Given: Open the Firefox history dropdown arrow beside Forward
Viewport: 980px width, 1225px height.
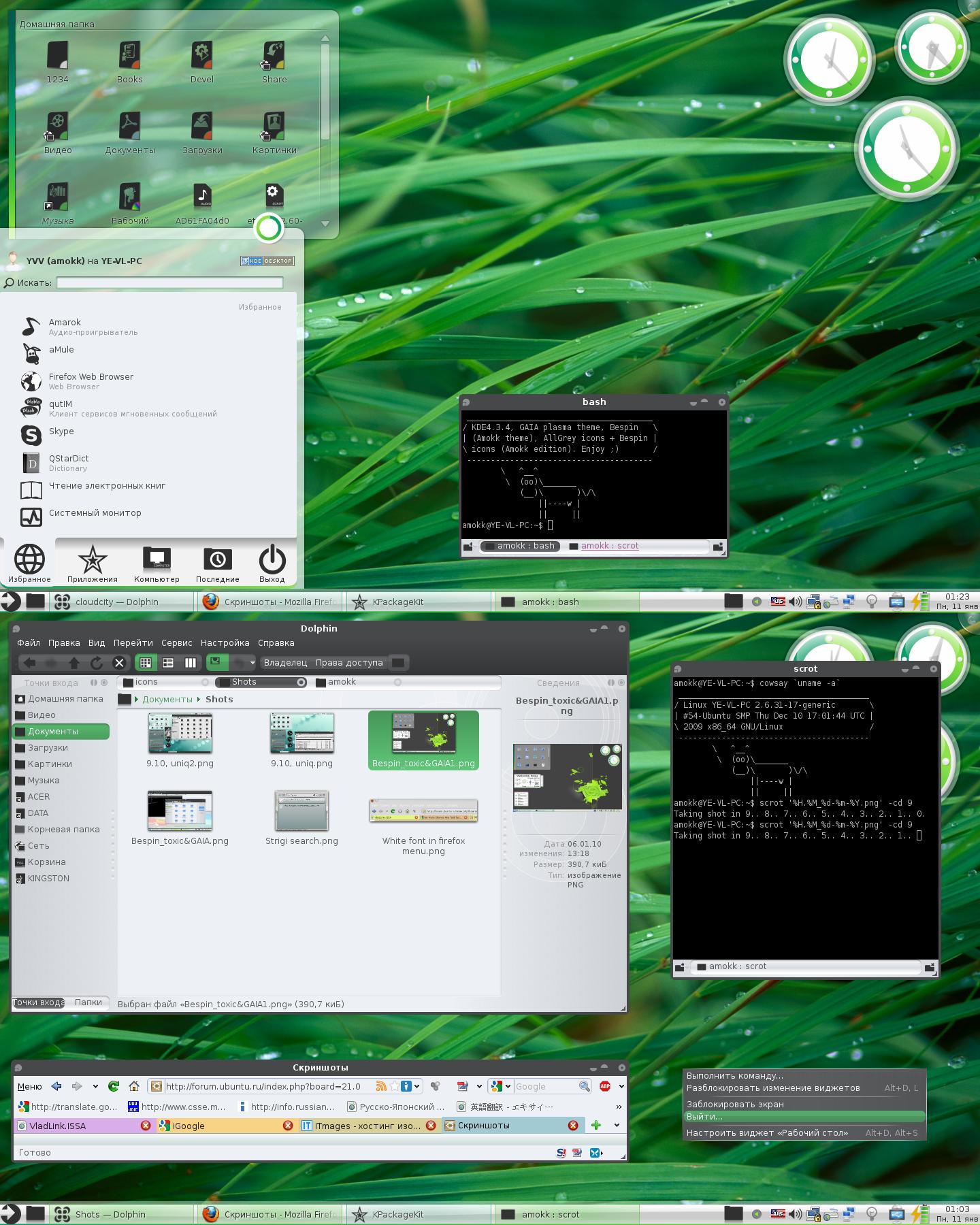Looking at the screenshot, I should click(x=95, y=1086).
